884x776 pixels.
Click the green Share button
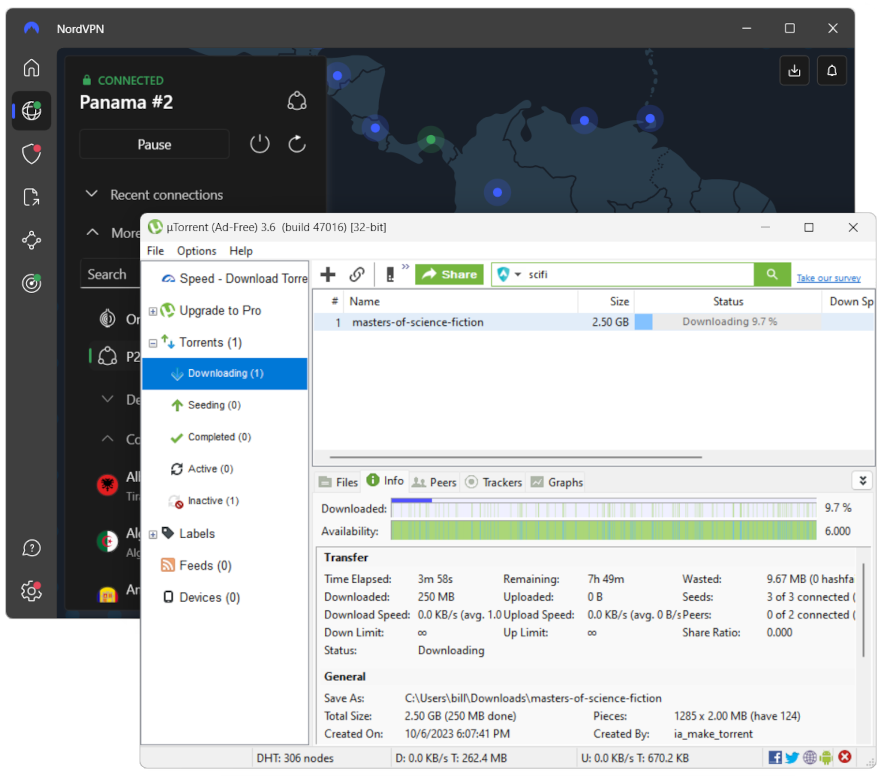pyautogui.click(x=449, y=275)
